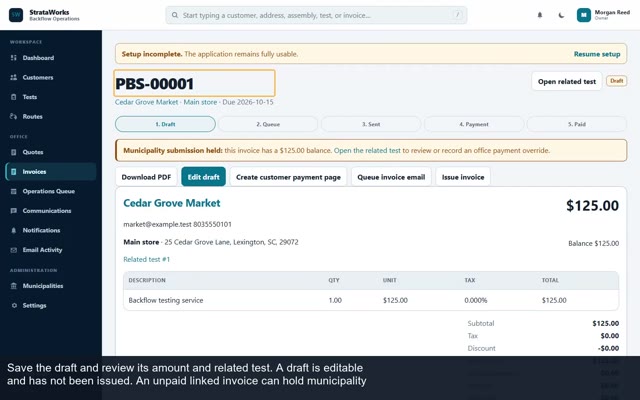Click the 0.000% tax cell
The width and height of the screenshot is (640, 400).
point(476,300)
